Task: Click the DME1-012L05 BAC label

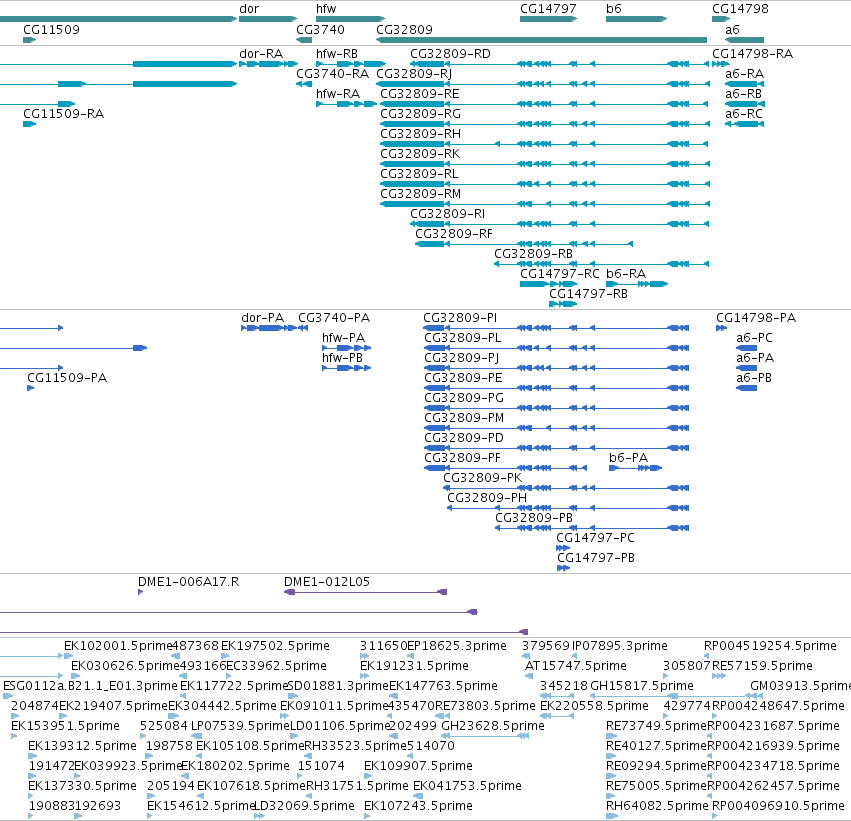Action: (x=327, y=582)
